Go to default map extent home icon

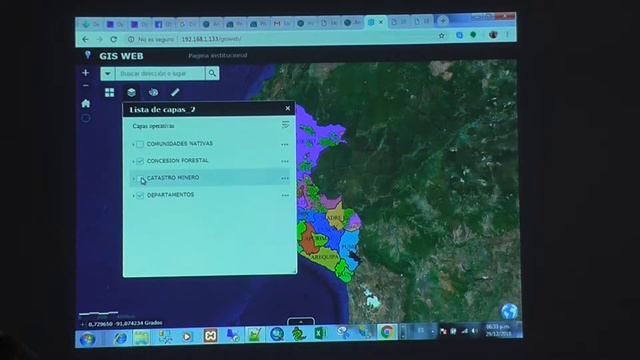click(x=86, y=103)
